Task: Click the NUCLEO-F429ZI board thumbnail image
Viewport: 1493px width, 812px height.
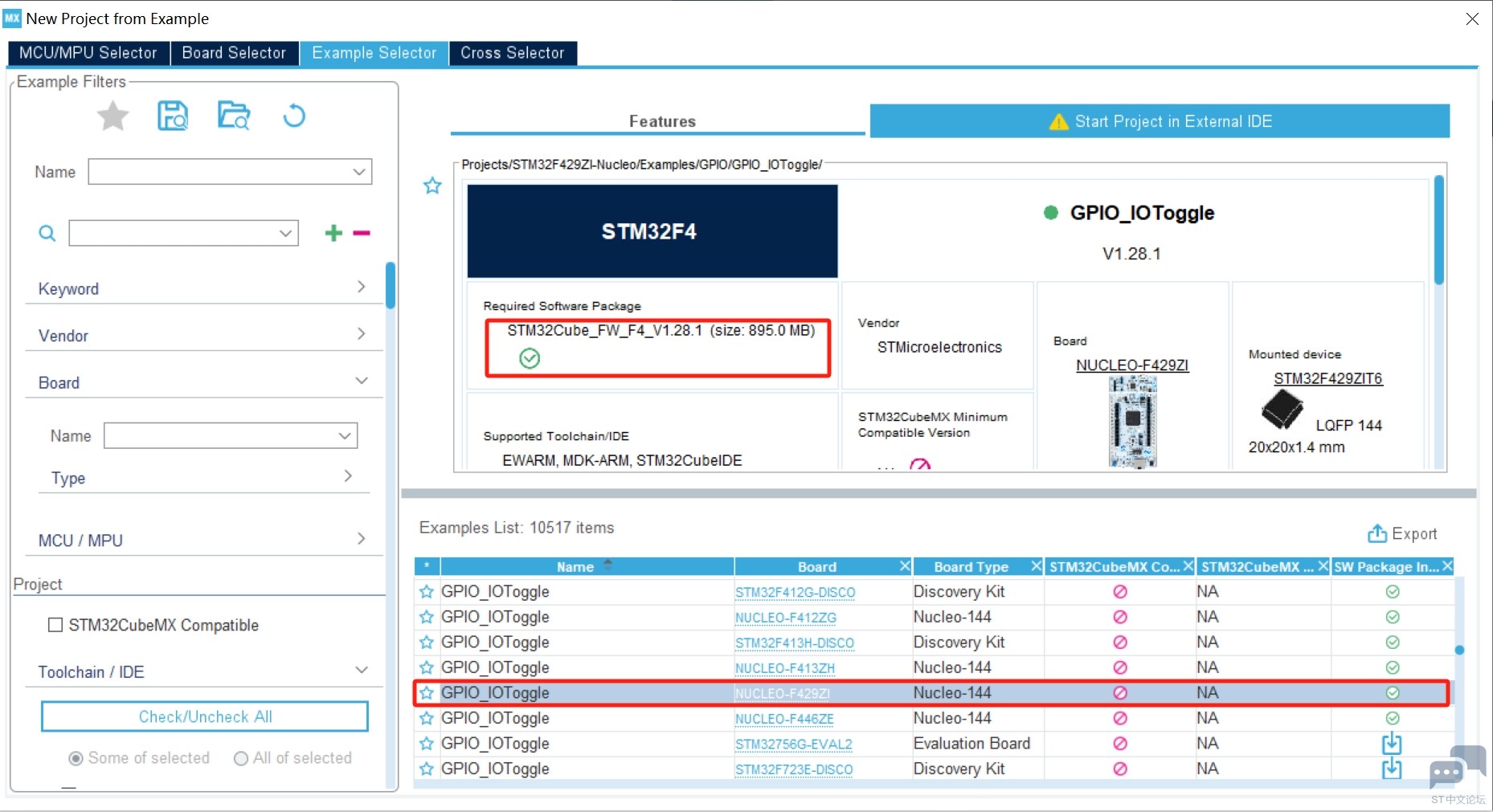Action: point(1132,422)
